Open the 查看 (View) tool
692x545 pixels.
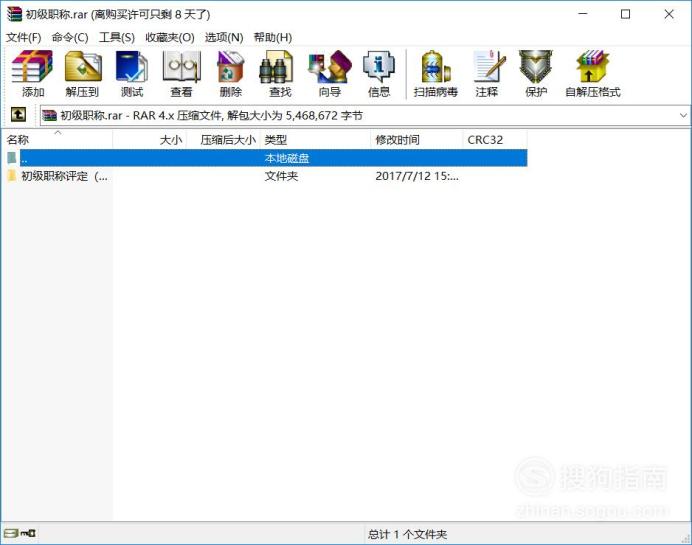pos(181,74)
